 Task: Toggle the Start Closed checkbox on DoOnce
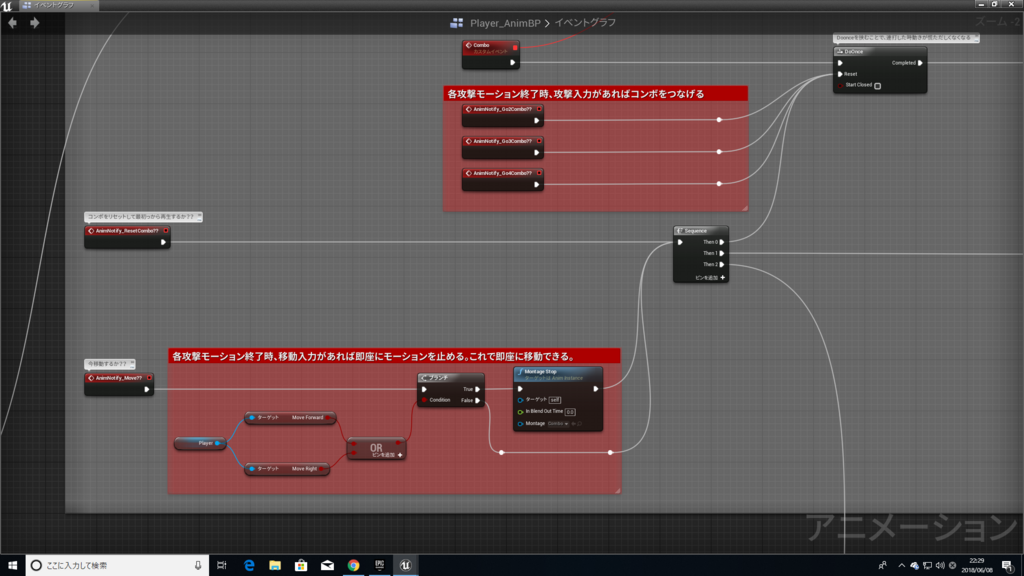pos(878,86)
